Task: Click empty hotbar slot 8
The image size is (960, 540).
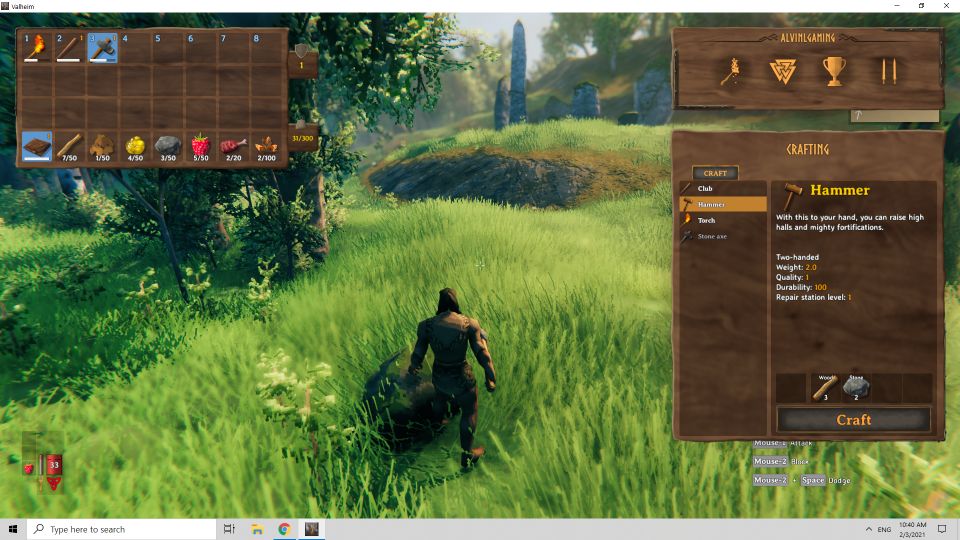Action: [x=266, y=48]
